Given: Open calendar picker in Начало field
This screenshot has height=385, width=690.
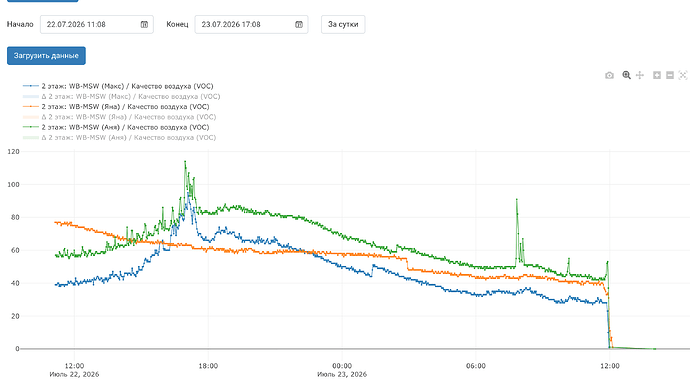Looking at the screenshot, I should coord(144,25).
